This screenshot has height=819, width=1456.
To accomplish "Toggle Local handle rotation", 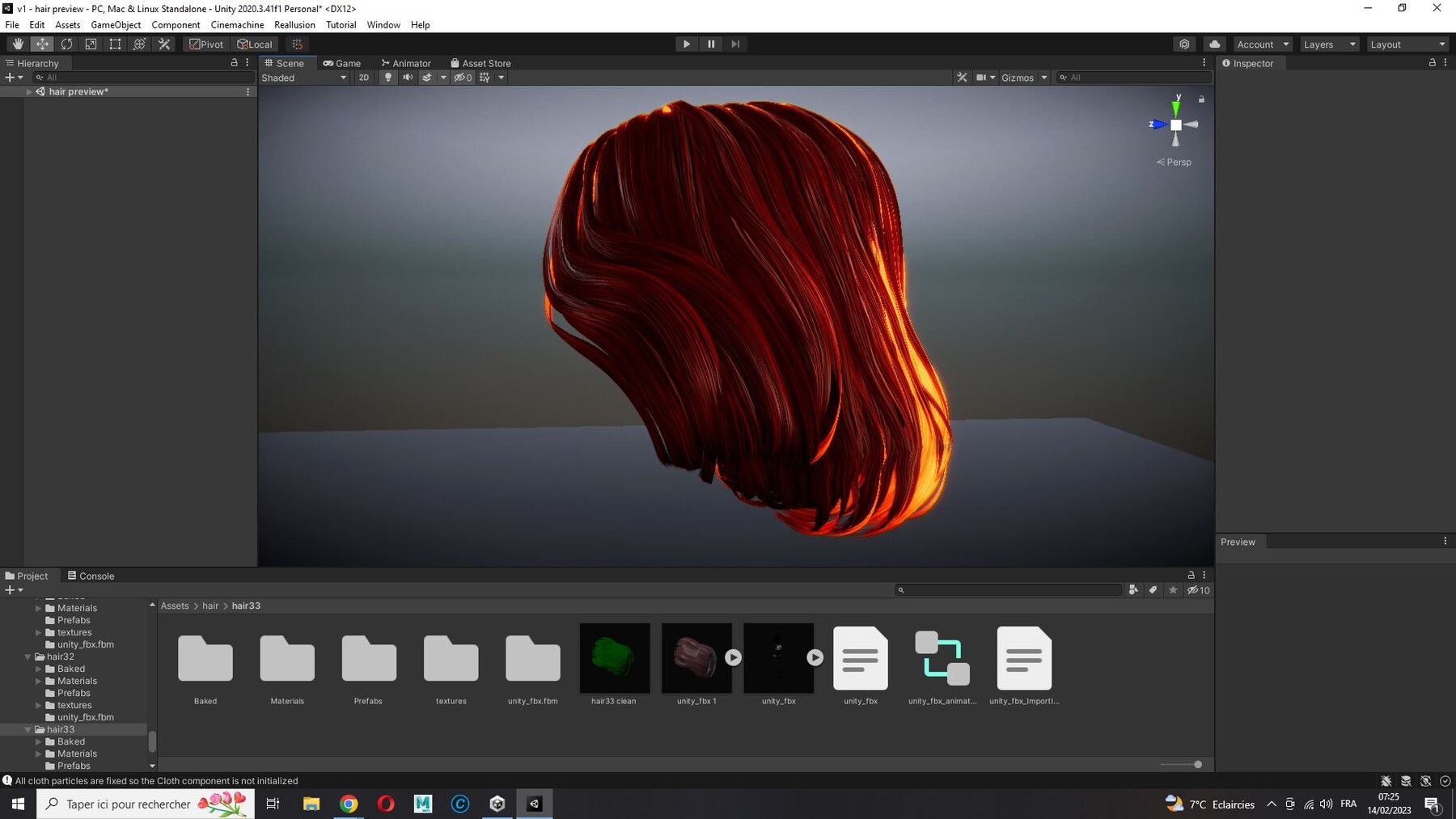I will (255, 44).
